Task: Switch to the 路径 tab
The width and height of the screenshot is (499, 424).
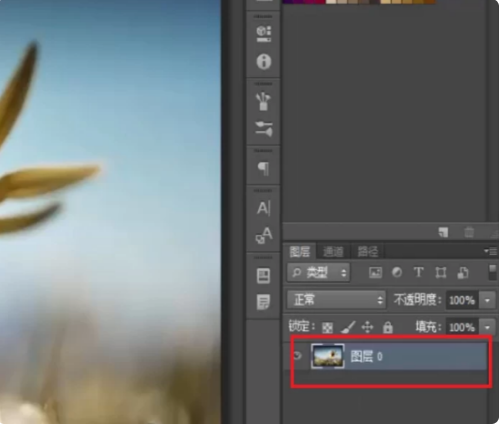Action: (x=368, y=252)
